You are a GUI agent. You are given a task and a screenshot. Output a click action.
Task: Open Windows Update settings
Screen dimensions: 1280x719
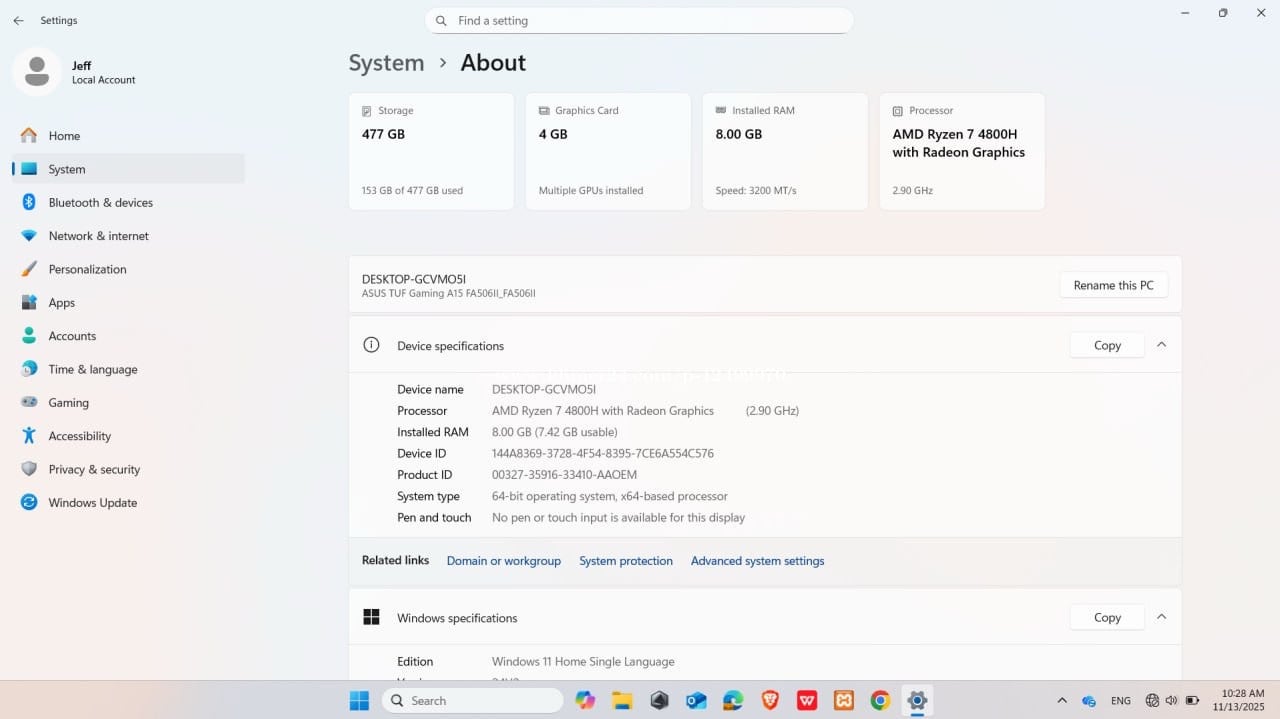click(128, 503)
